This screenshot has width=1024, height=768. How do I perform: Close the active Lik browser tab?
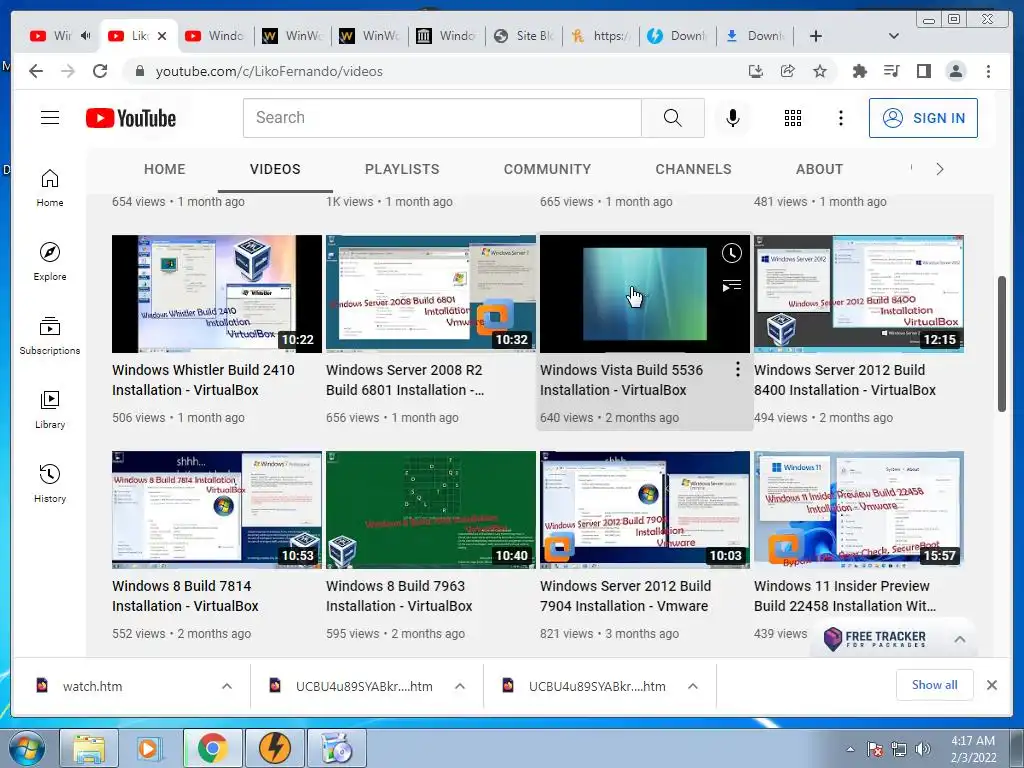tap(162, 36)
